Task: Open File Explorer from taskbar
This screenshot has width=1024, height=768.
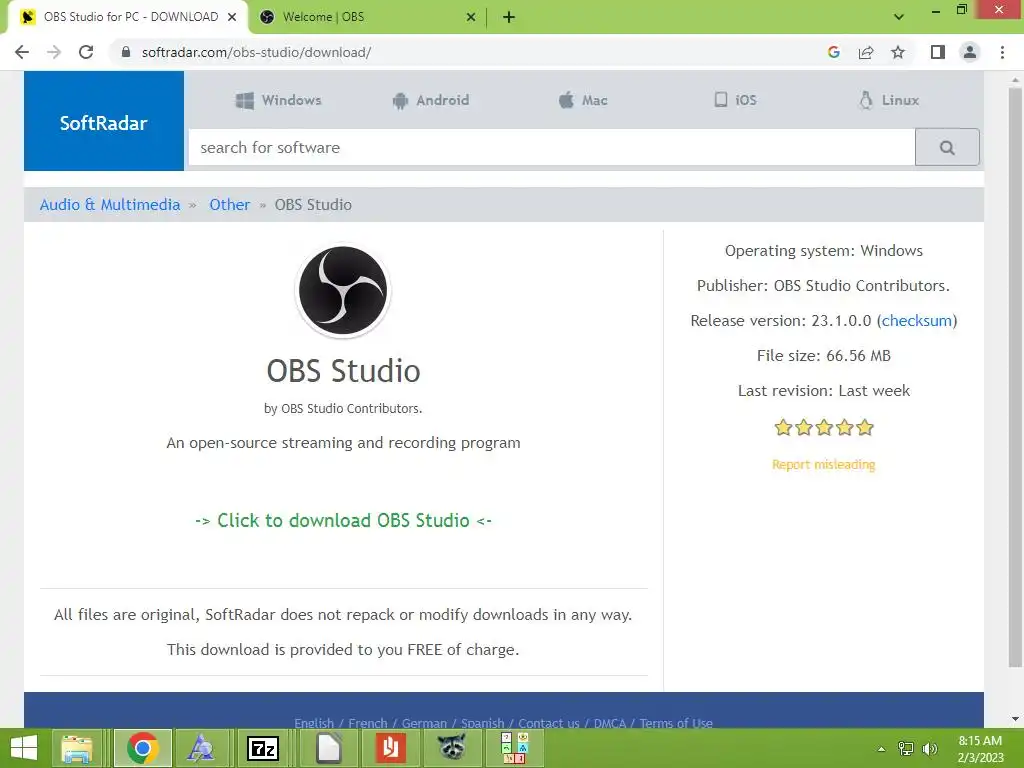Action: tap(76, 748)
